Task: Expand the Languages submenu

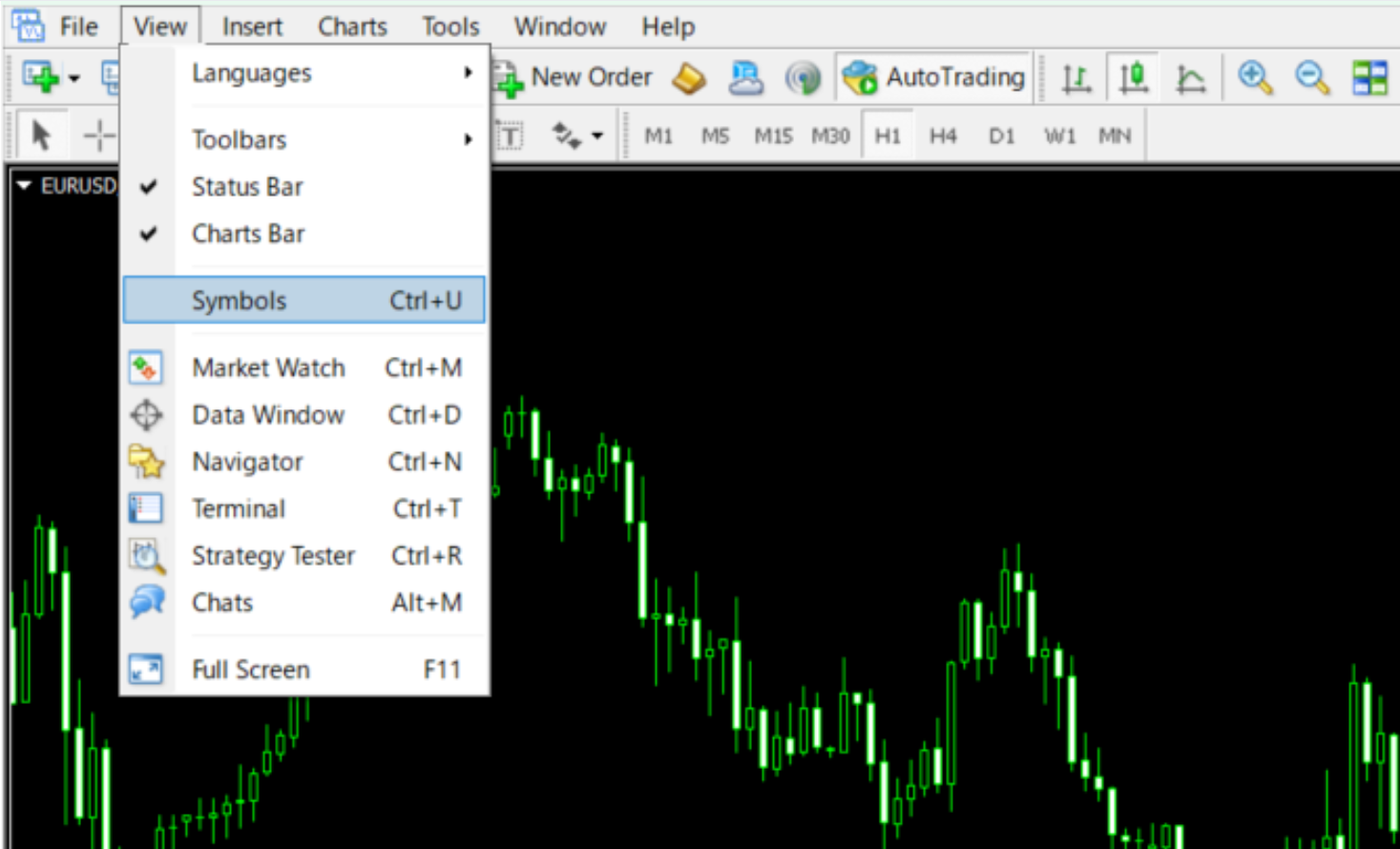Action: coord(250,71)
